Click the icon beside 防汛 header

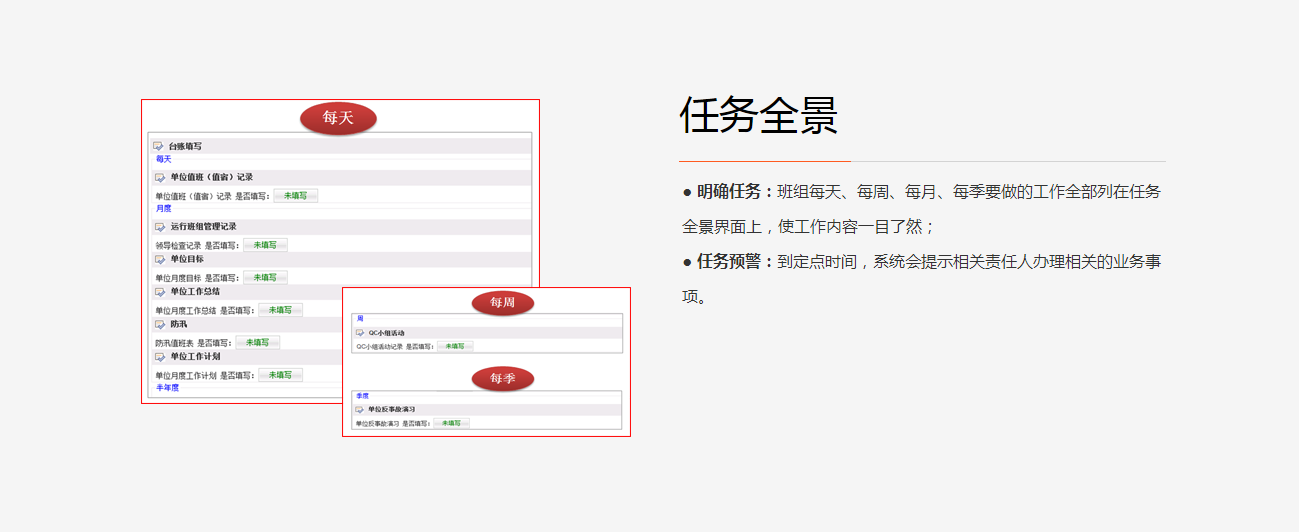[x=160, y=324]
